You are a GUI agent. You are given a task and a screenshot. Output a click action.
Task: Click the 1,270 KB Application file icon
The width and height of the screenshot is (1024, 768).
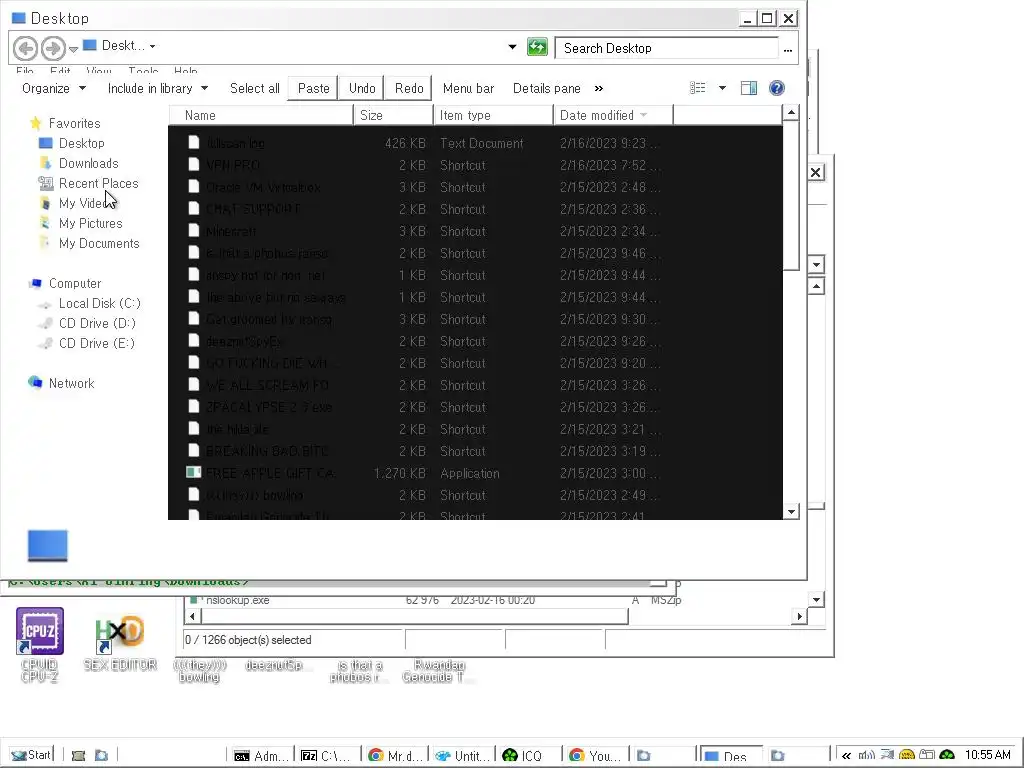[x=193, y=472]
